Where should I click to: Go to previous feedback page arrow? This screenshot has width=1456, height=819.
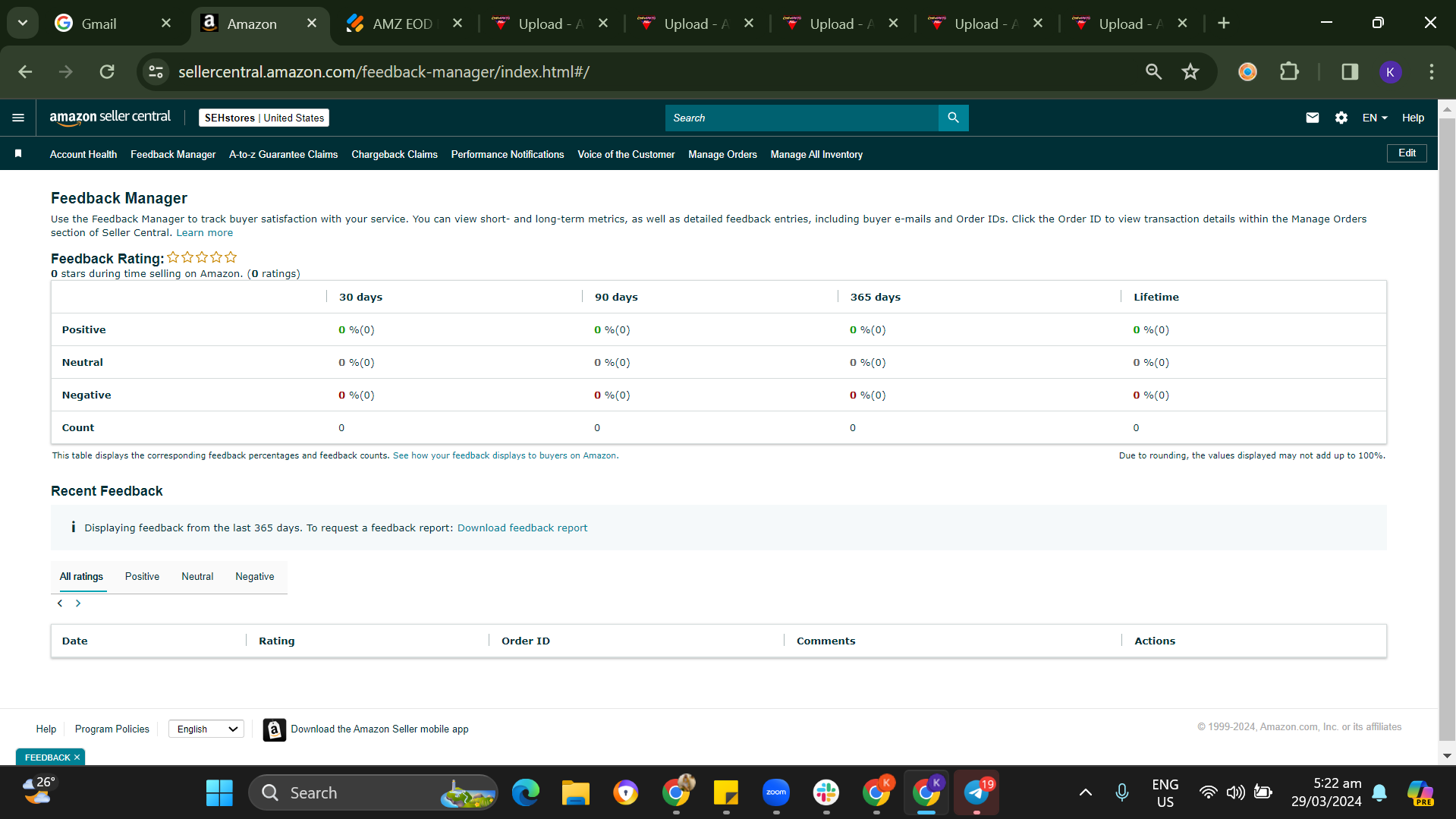coord(60,603)
